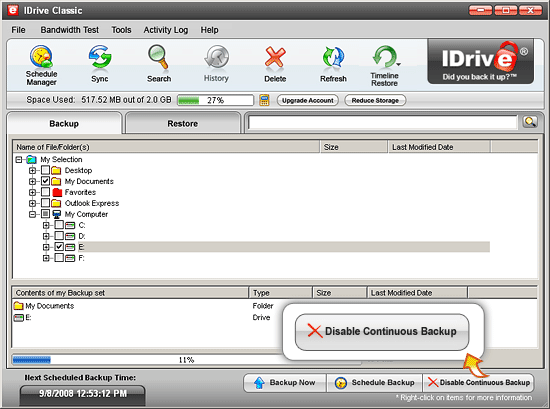Viewport: 550px width, 409px height.
Task: Check the C: drive checkbox
Action: pyautogui.click(x=59, y=225)
